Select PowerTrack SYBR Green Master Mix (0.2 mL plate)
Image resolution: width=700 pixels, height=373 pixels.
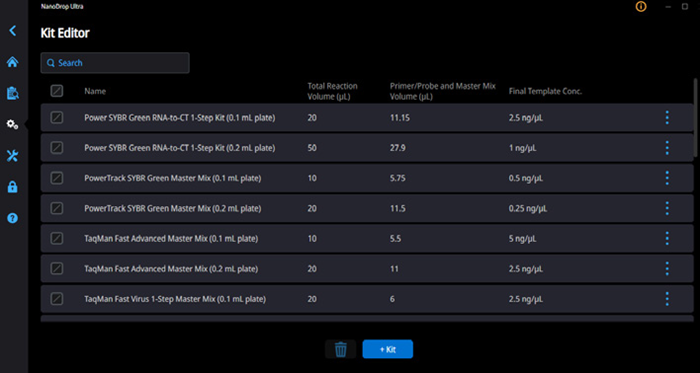point(173,208)
